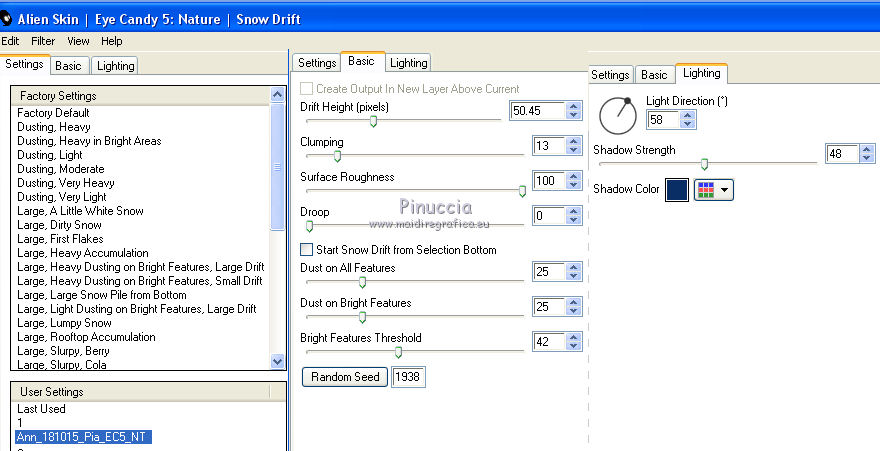Decrease Droop with down arrow
Image resolution: width=880 pixels, height=451 pixels.
(x=573, y=220)
